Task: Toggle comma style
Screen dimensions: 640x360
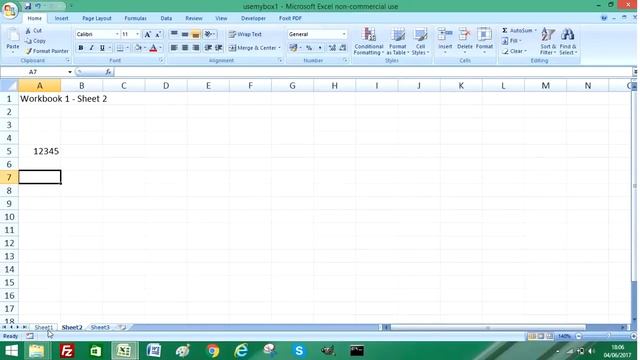Action: click(x=320, y=48)
